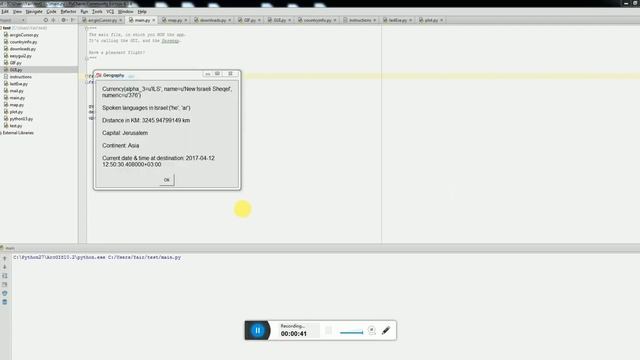Viewport: 640px width, 360px height.
Task: Select GIF.py in the project tree
Action: click(16, 63)
